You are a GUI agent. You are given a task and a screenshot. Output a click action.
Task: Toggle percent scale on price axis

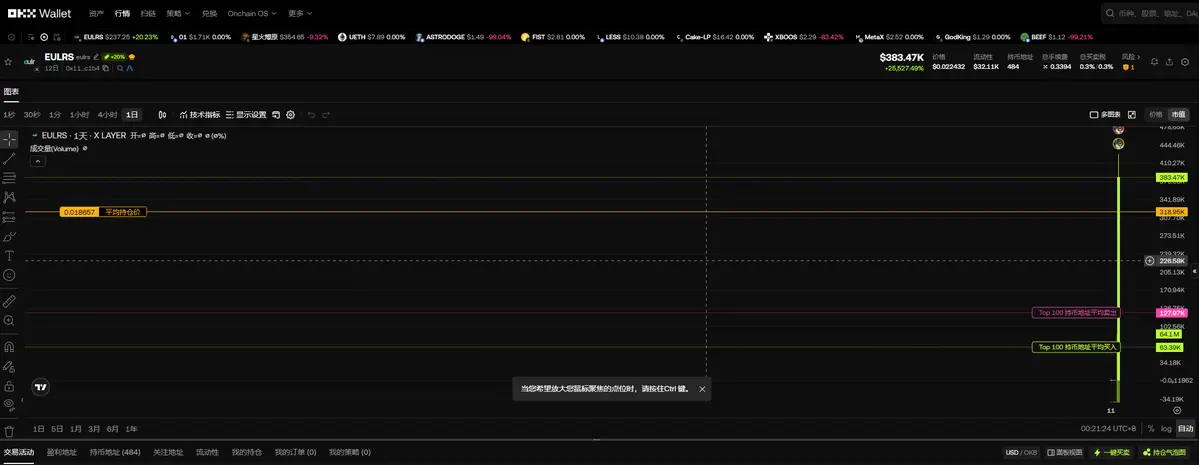point(1150,429)
